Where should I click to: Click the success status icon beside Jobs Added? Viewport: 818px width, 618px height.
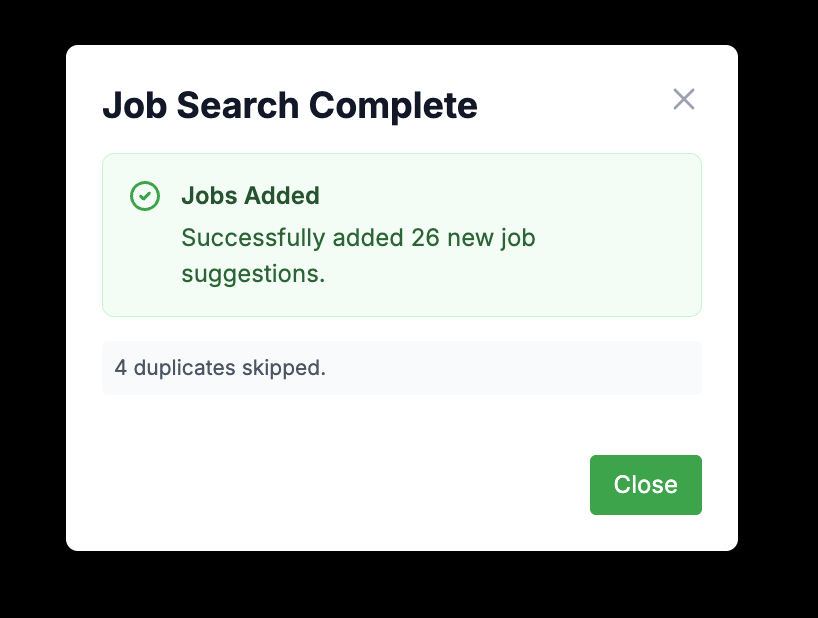click(145, 197)
